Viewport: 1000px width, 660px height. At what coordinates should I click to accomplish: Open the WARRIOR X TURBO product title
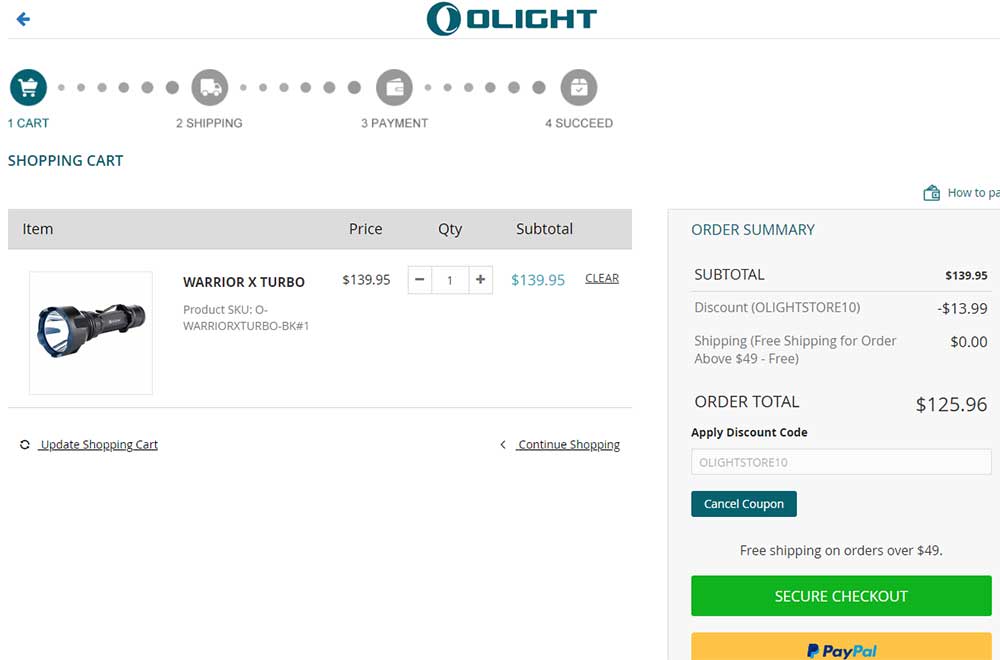point(244,282)
